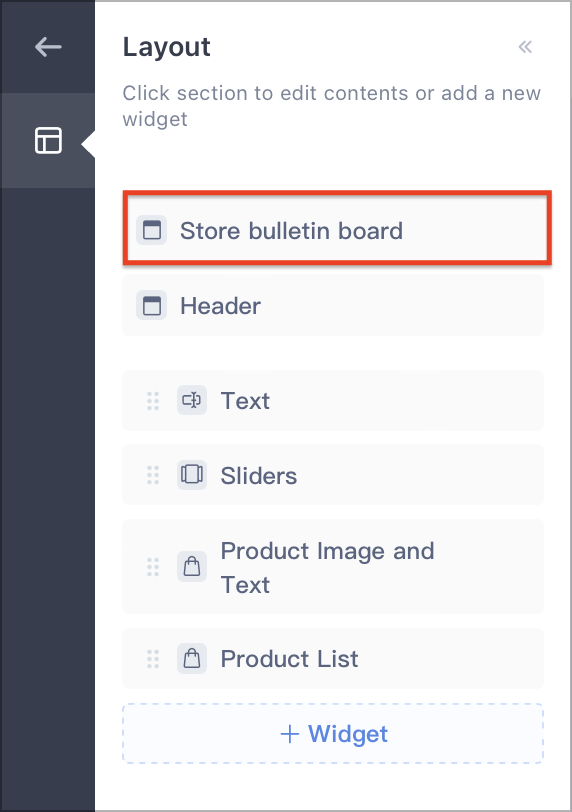Click the drag handle beside Product List
Viewport: 572px width, 812px height.
(153, 659)
